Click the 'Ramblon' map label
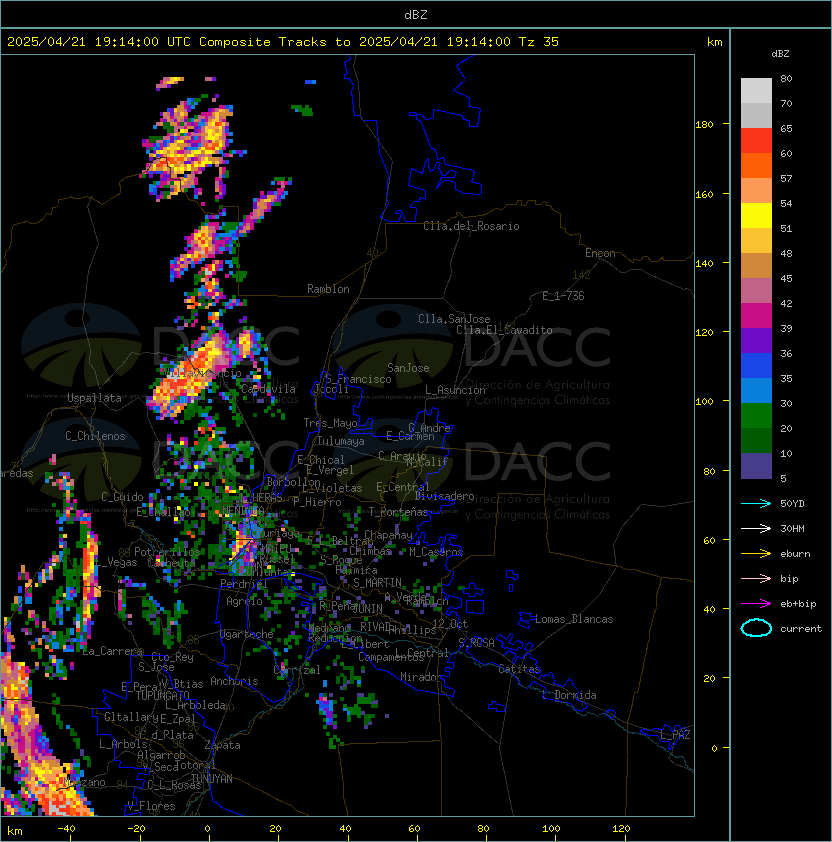The width and height of the screenshot is (832, 842). tap(328, 289)
